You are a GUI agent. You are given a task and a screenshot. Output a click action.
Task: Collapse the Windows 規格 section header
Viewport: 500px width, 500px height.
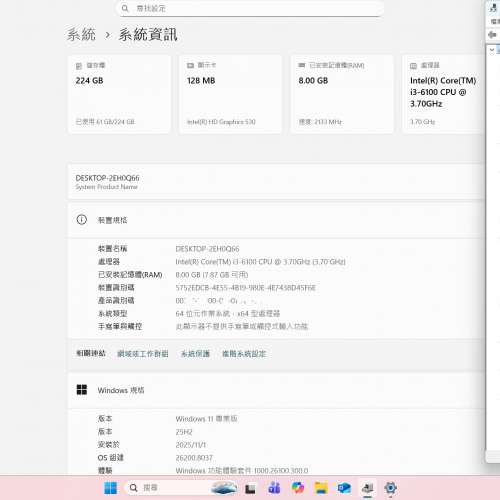pos(276,390)
